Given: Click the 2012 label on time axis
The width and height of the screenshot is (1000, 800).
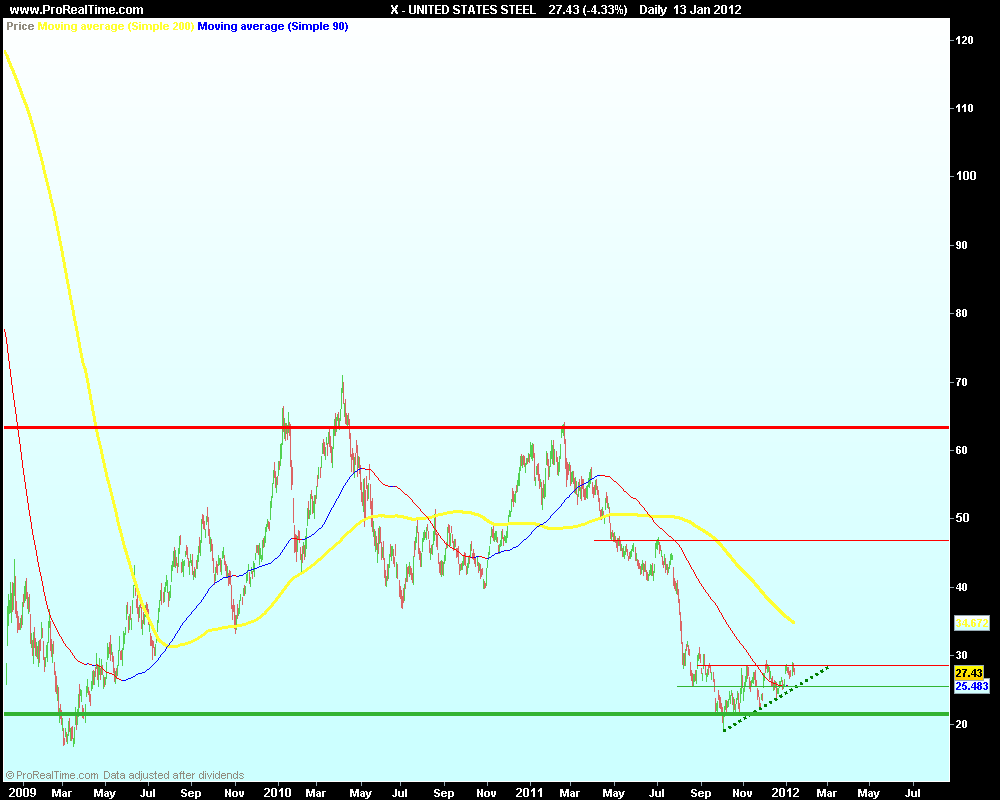Looking at the screenshot, I should [785, 792].
